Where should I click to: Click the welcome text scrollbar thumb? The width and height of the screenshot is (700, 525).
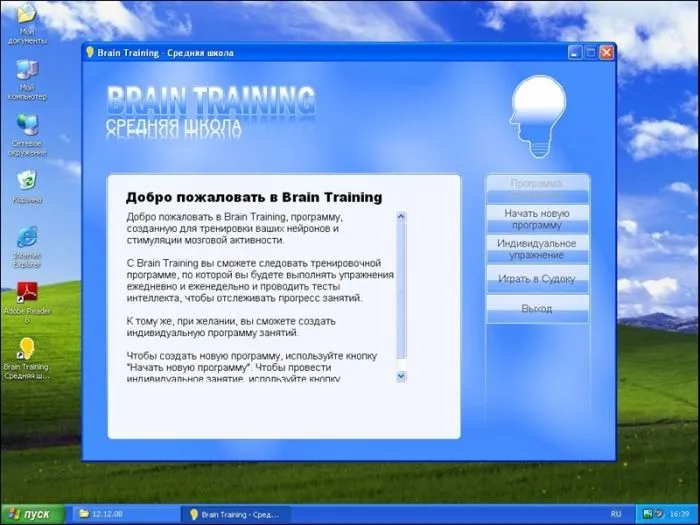pyautogui.click(x=401, y=290)
